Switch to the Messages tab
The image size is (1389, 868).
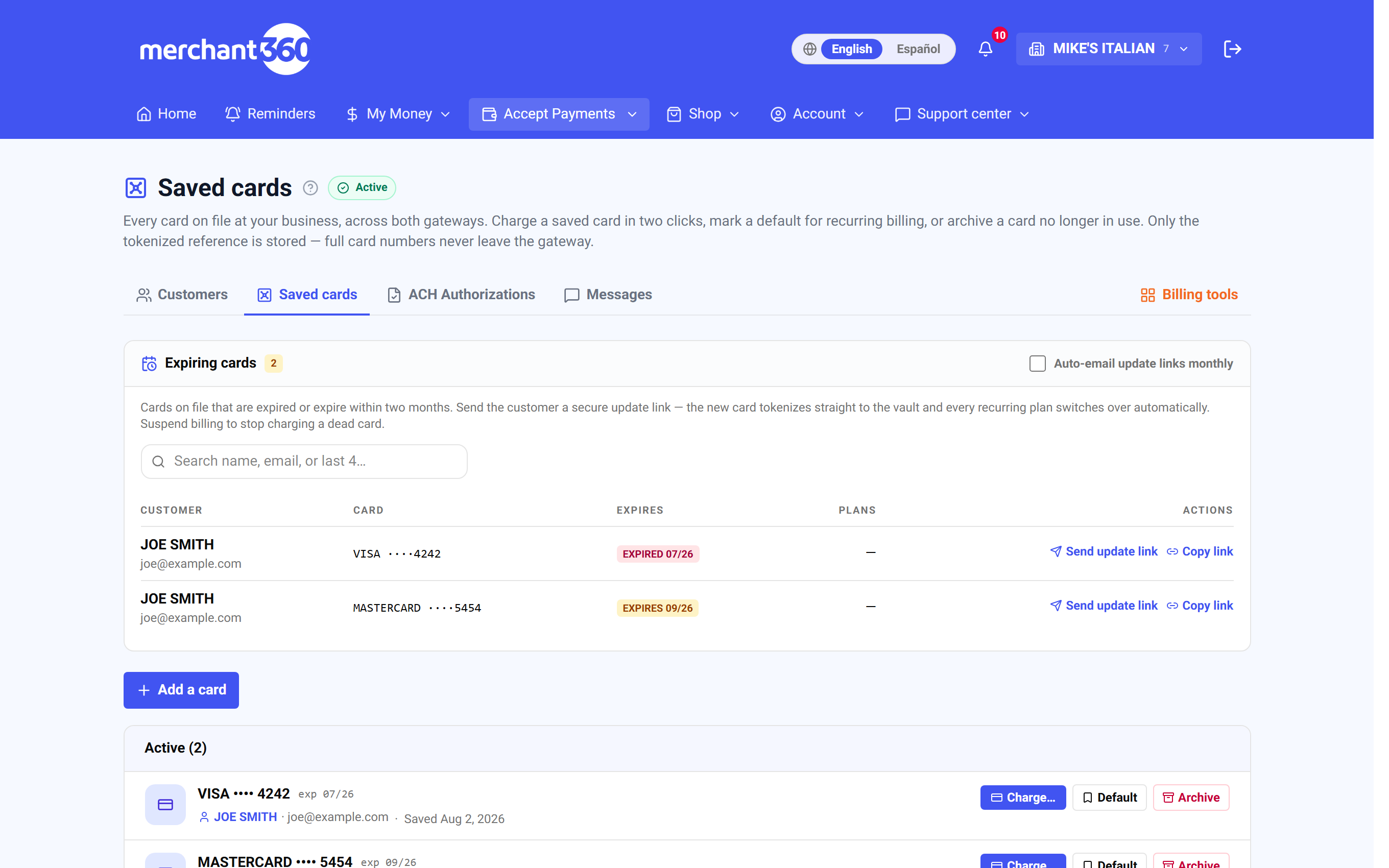[x=608, y=295]
